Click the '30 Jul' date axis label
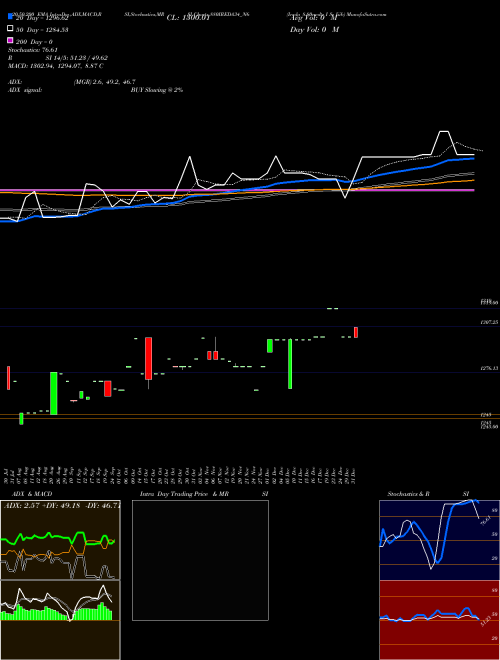The image size is (500, 660). 7,476
